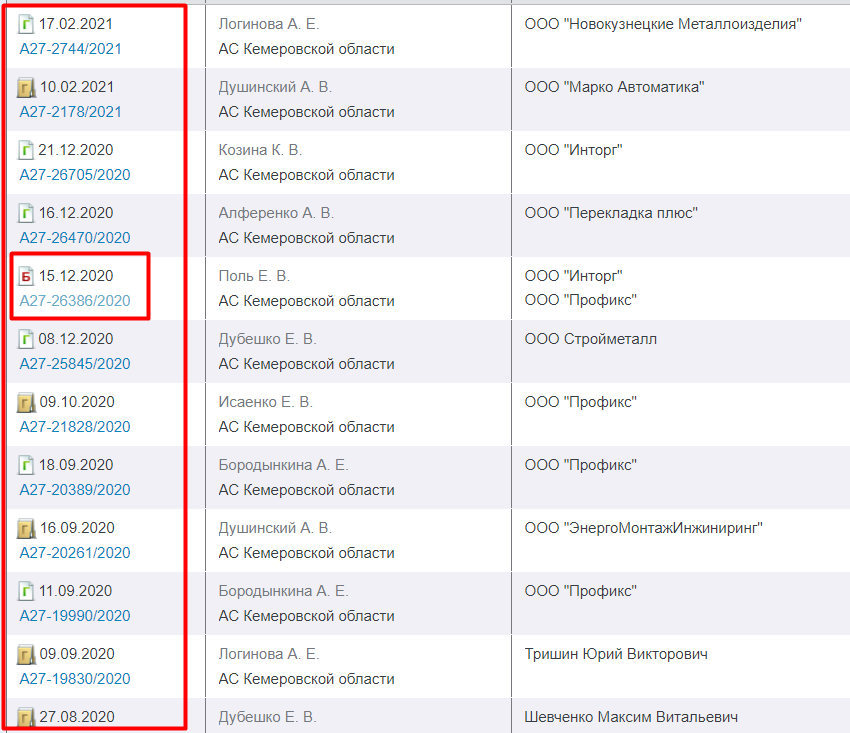Image resolution: width=850 pixels, height=733 pixels.
Task: Open case А27-25845/2020
Action: click(75, 364)
